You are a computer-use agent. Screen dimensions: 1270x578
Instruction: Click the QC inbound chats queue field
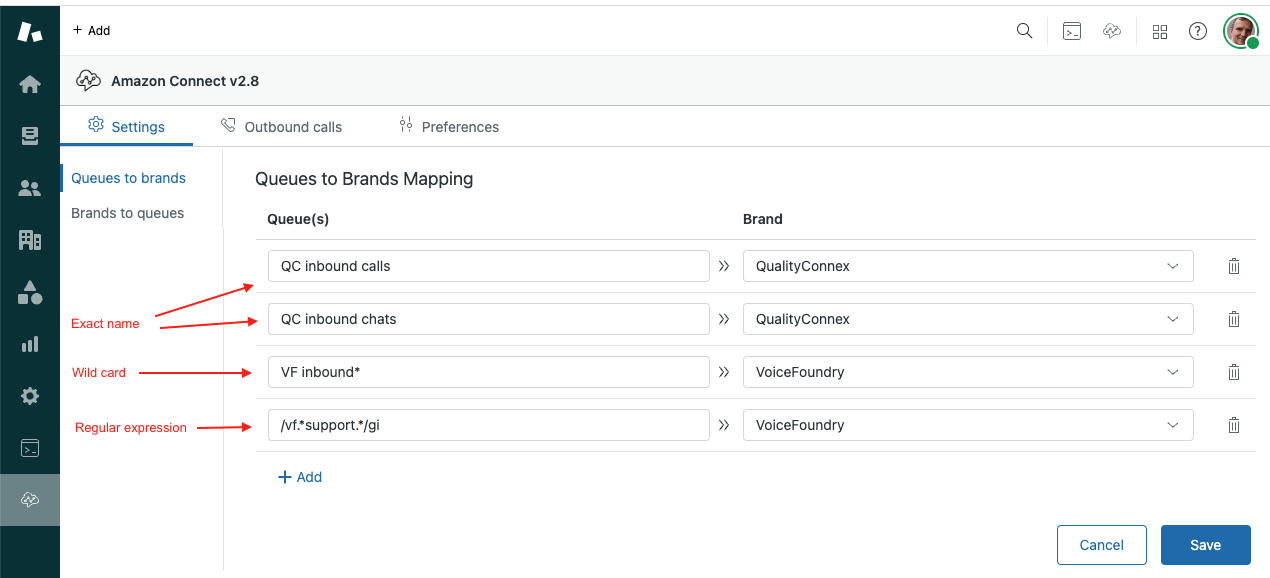[488, 319]
